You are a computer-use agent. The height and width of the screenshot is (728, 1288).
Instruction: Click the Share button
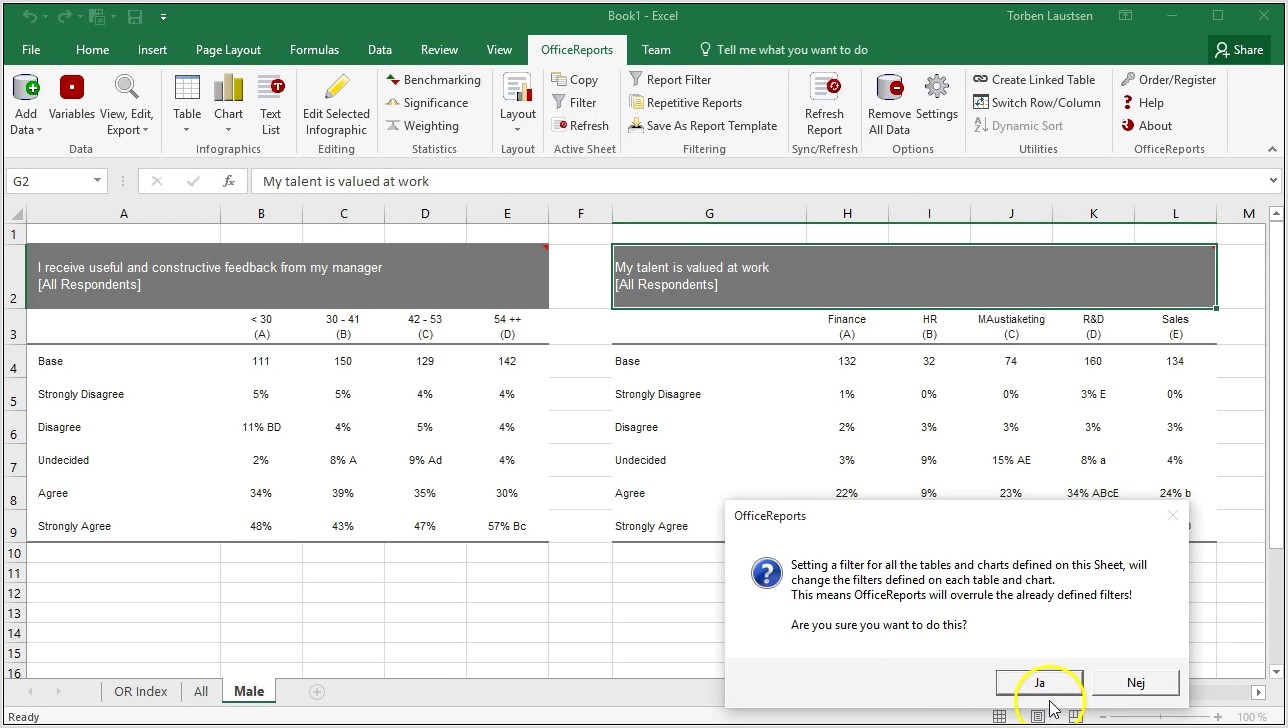(x=1238, y=50)
